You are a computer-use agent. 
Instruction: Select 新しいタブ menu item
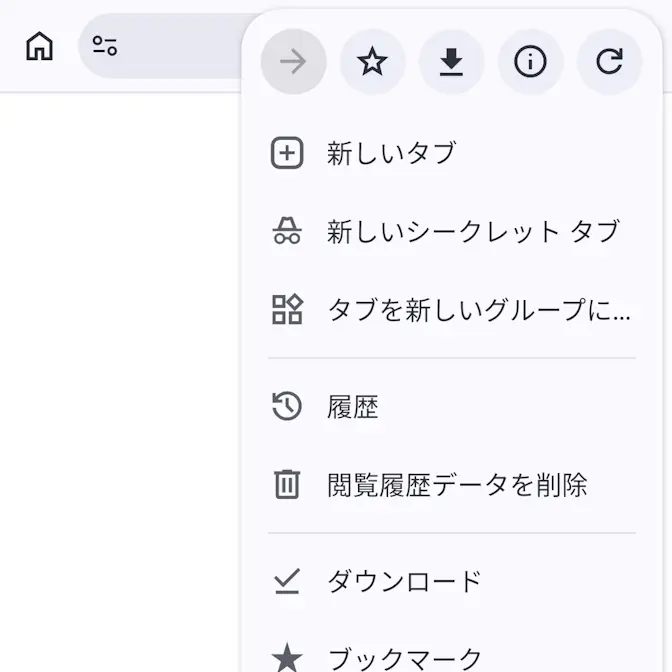coord(452,153)
